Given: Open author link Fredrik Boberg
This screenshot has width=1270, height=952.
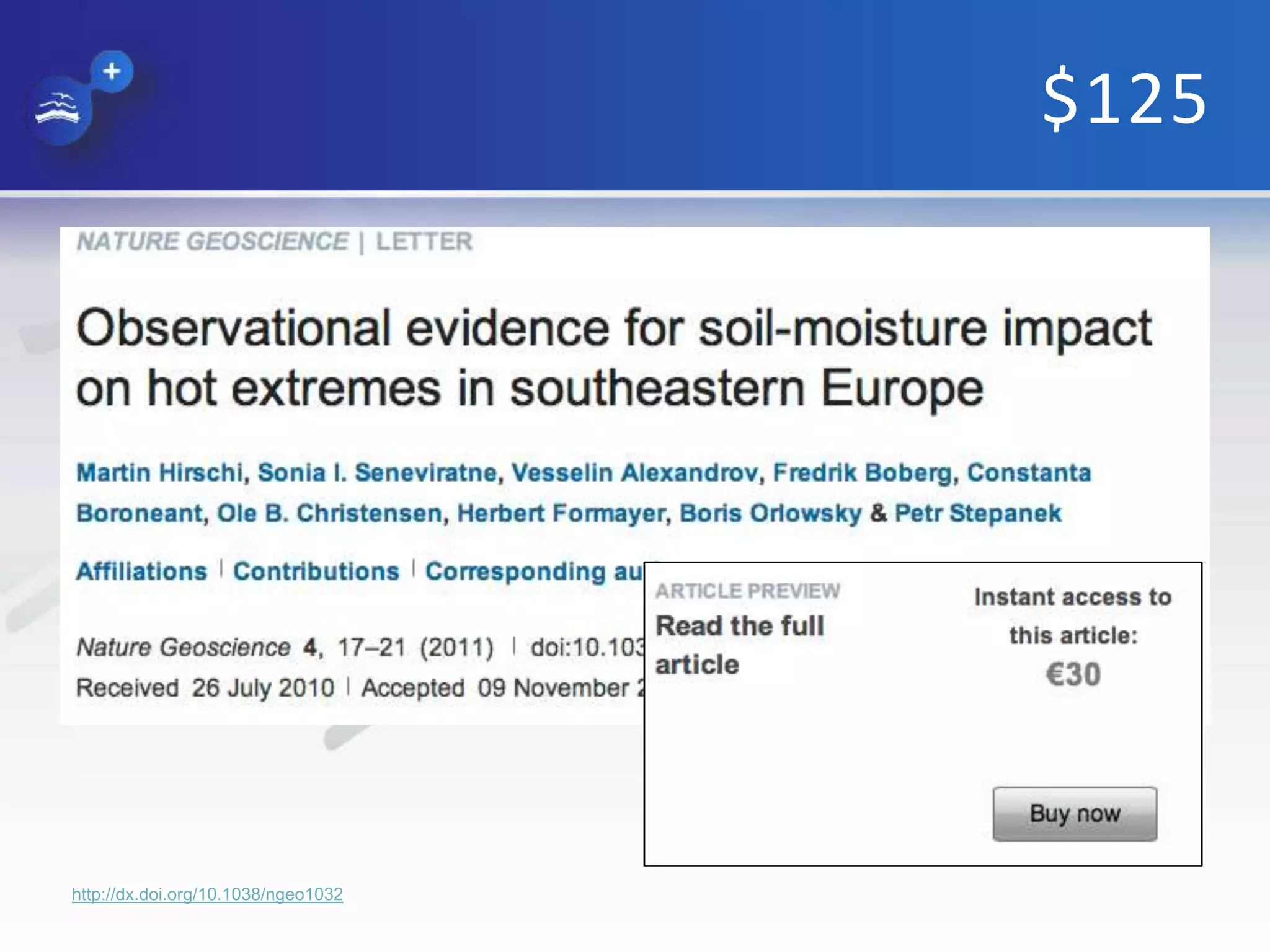Looking at the screenshot, I should coord(862,473).
